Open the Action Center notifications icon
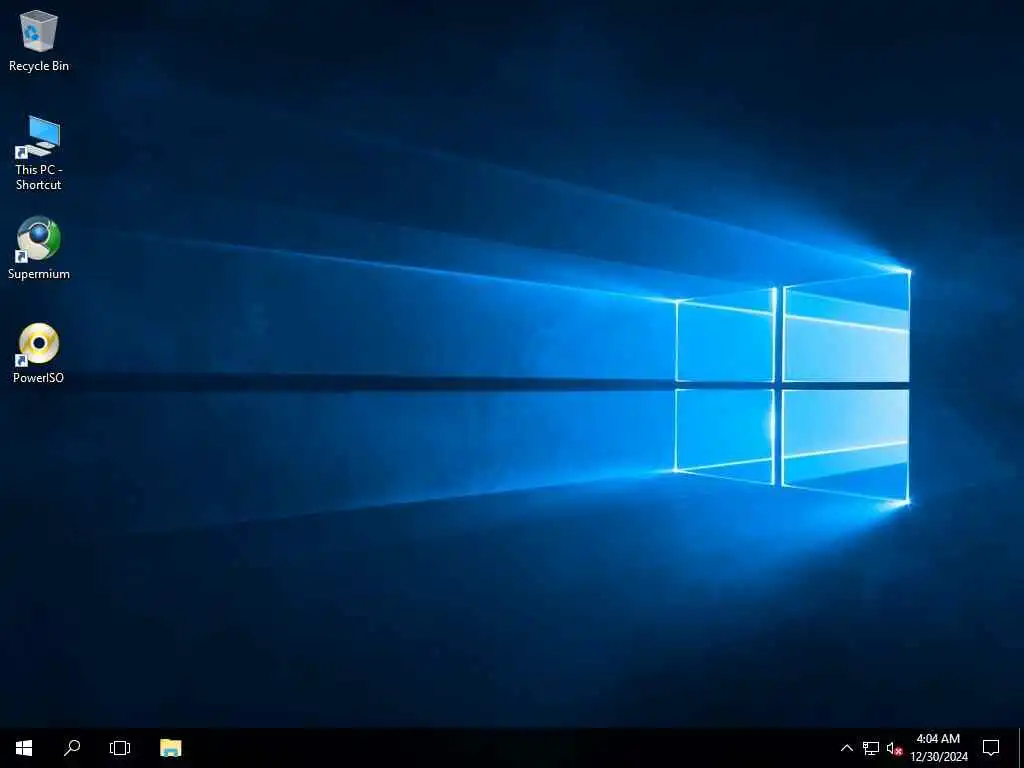The image size is (1024, 768). point(991,748)
